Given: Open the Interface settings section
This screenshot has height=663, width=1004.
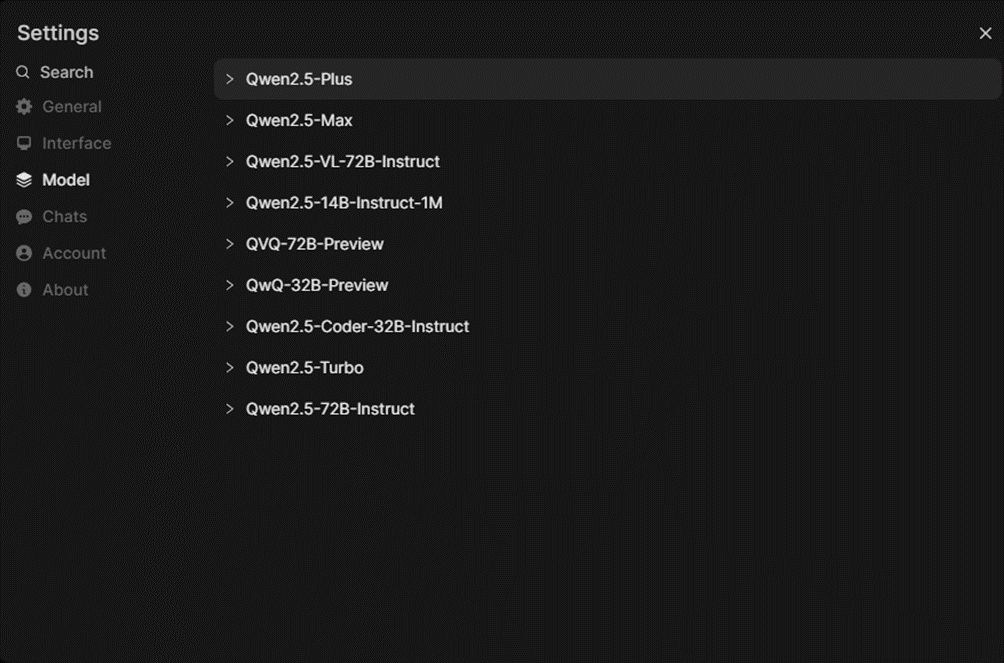Looking at the screenshot, I should pos(76,143).
